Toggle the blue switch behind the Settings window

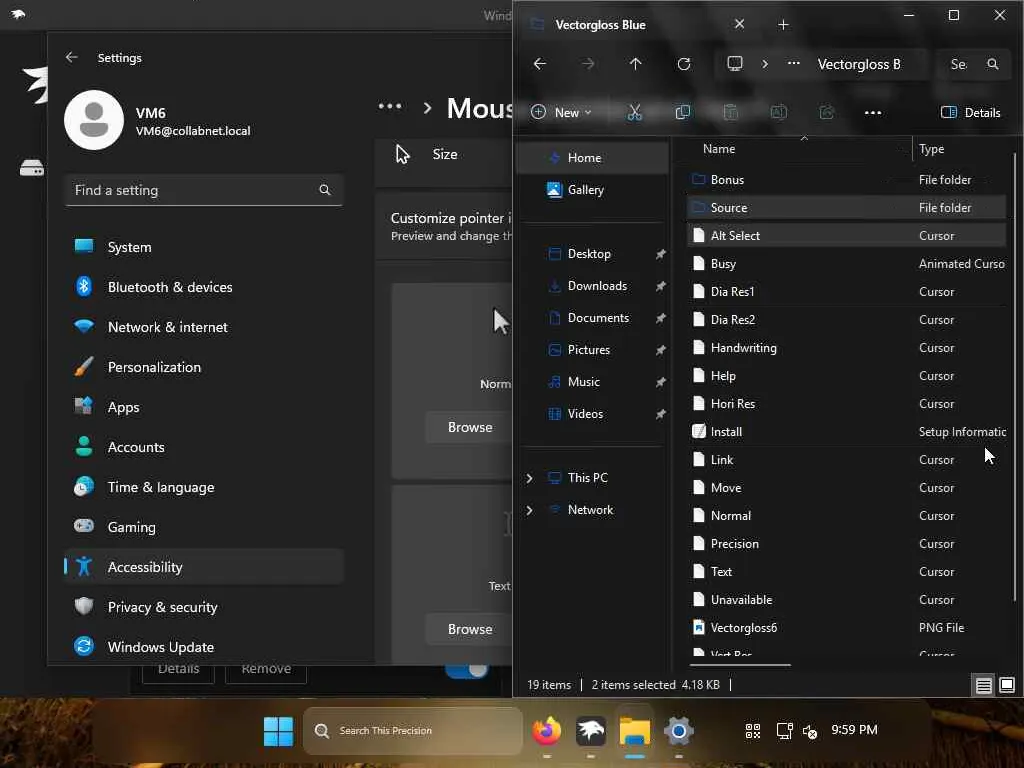tap(466, 671)
